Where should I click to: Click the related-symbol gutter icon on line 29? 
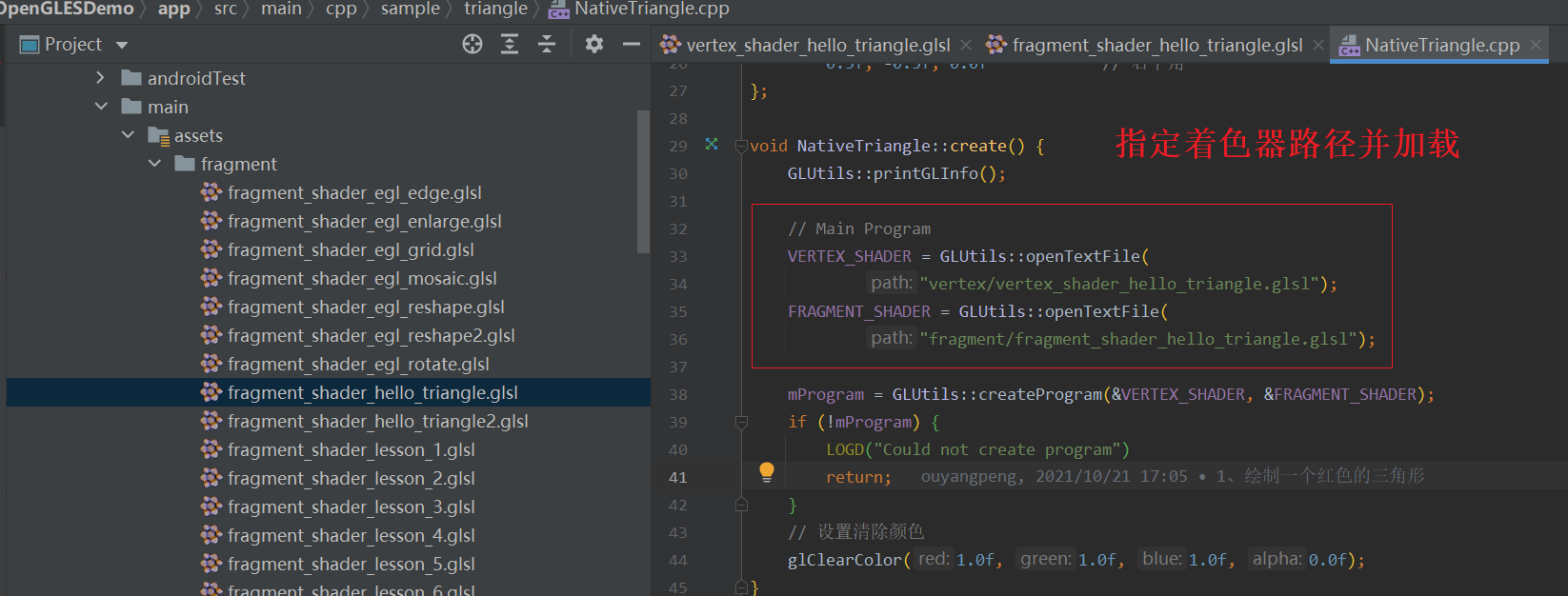tap(712, 145)
